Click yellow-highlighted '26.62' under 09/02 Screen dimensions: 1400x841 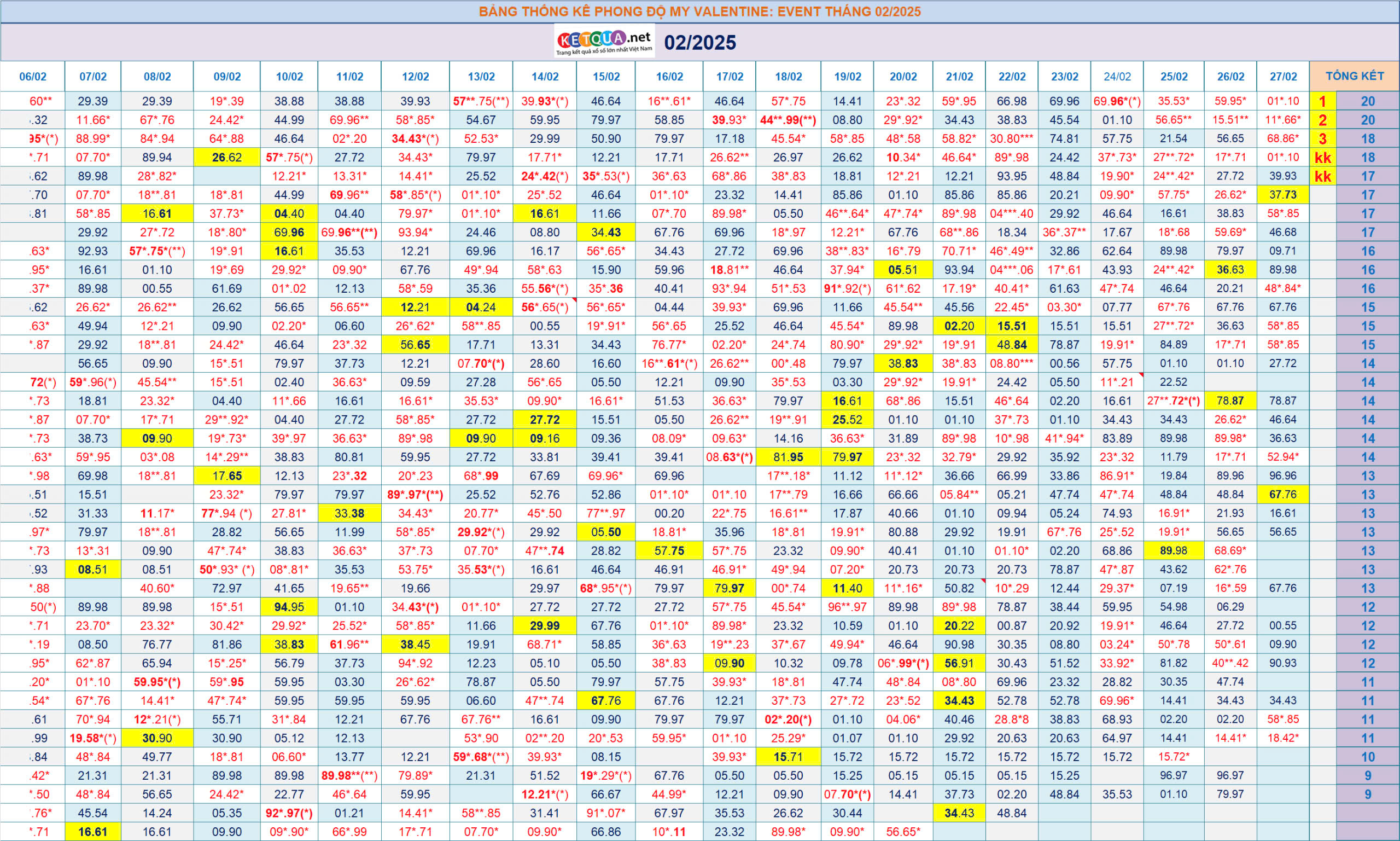click(227, 158)
